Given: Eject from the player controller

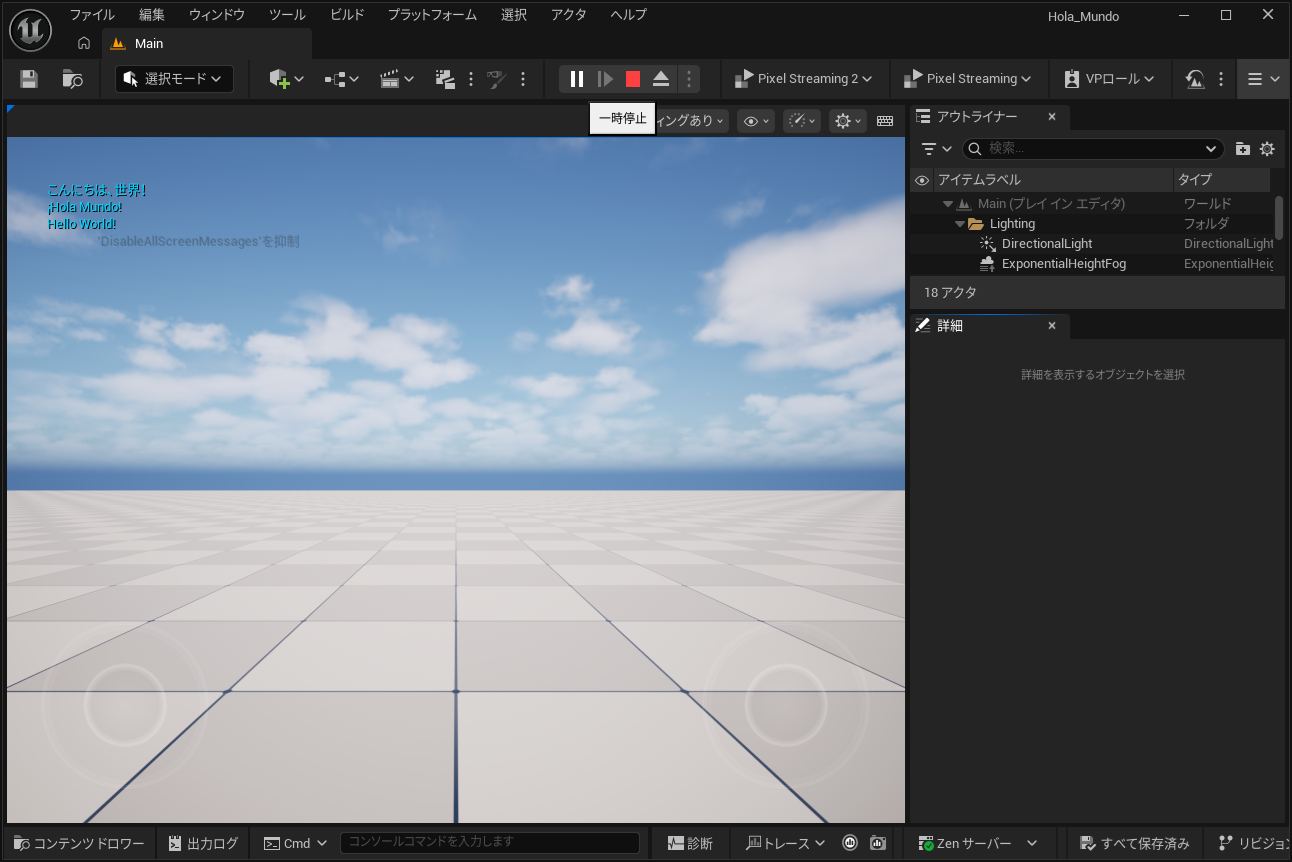Looking at the screenshot, I should pos(661,79).
